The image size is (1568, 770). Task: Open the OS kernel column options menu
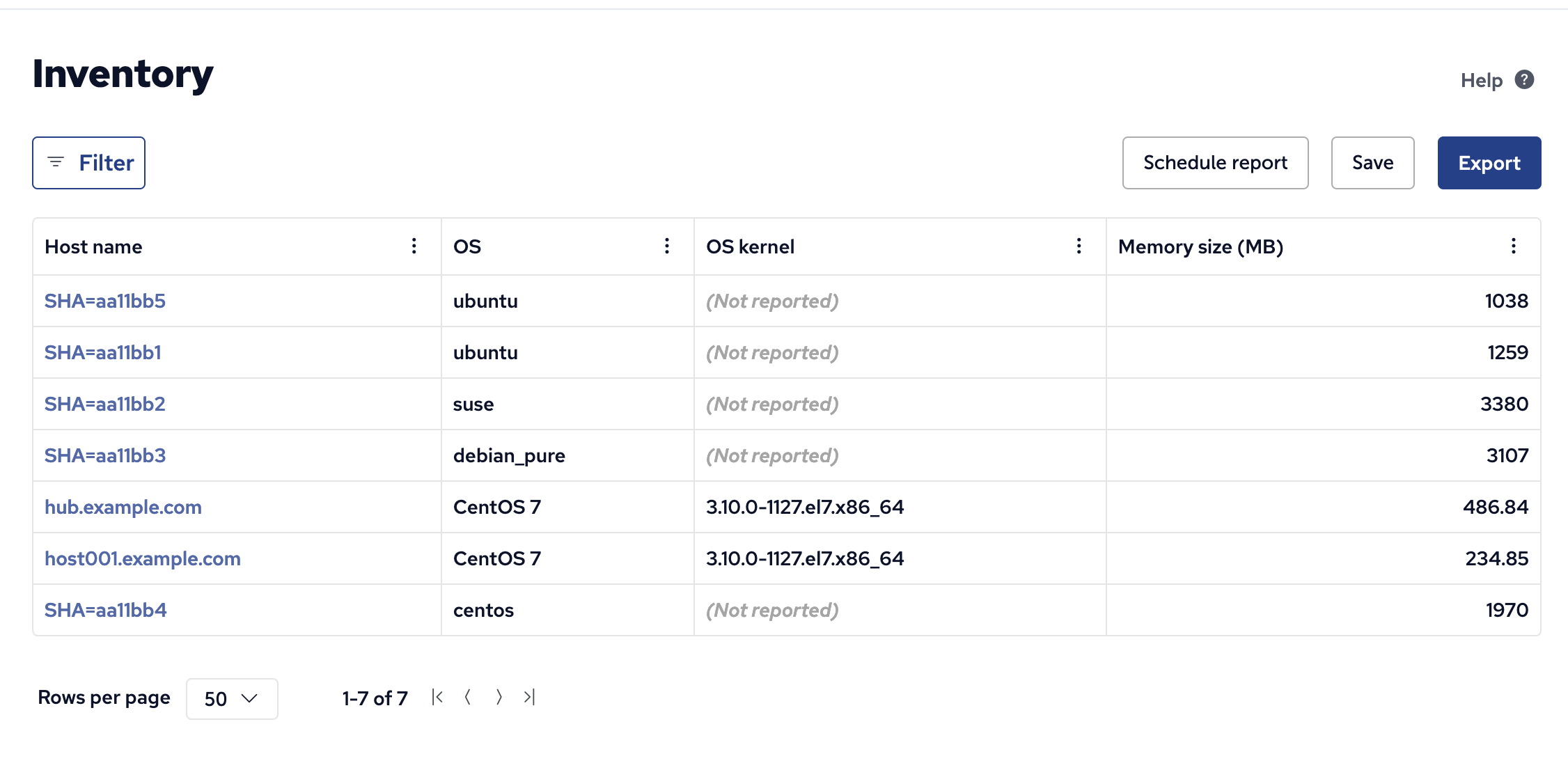[x=1079, y=246]
